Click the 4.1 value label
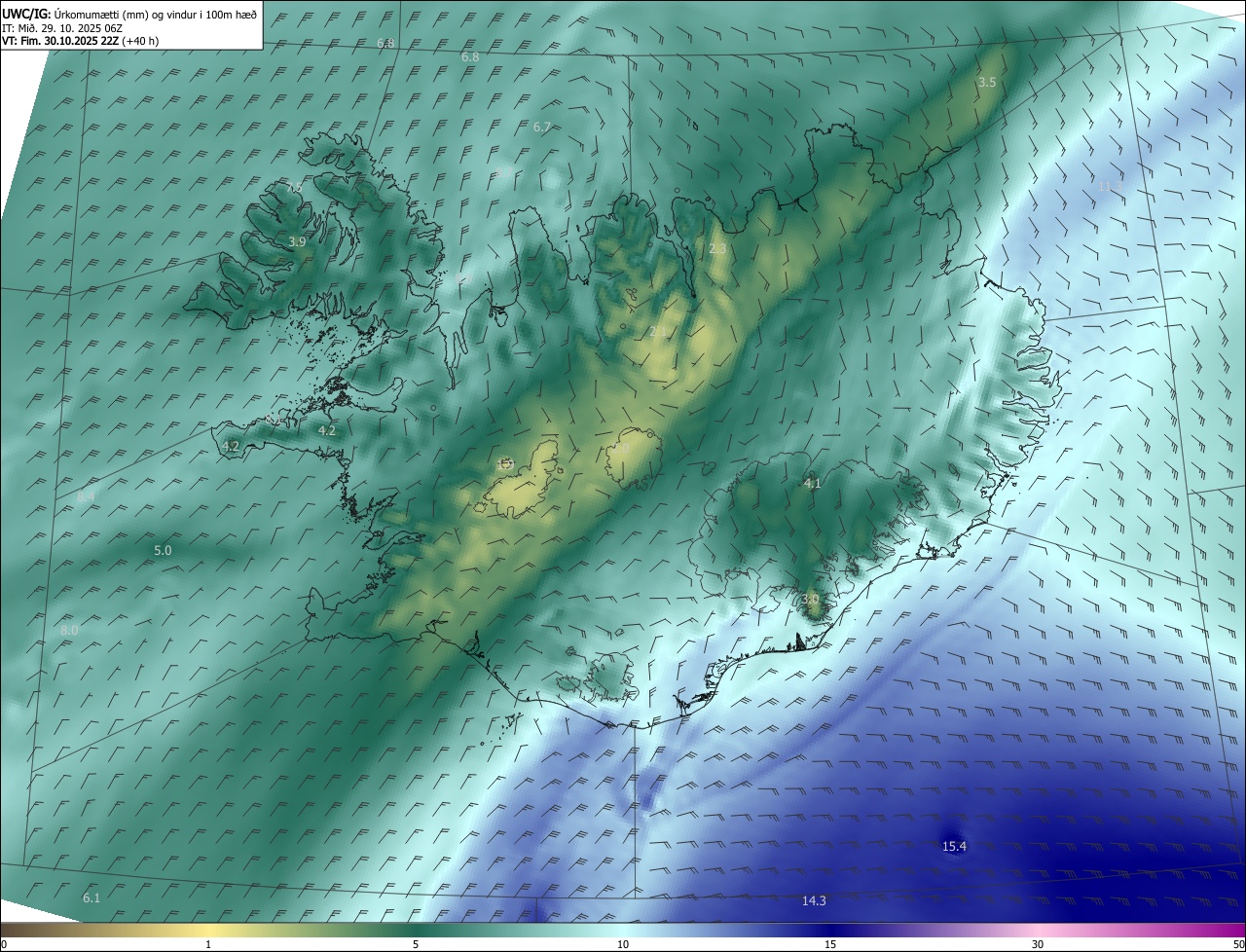The image size is (1246, 952). (x=812, y=484)
